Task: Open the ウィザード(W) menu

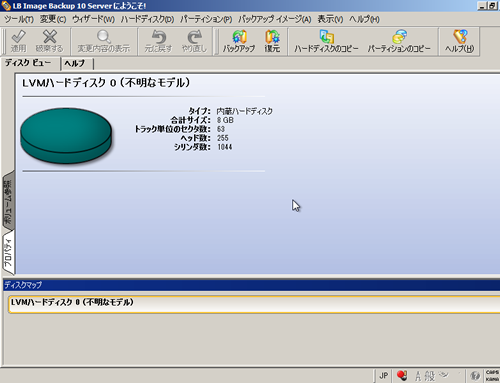Action: pyautogui.click(x=93, y=19)
